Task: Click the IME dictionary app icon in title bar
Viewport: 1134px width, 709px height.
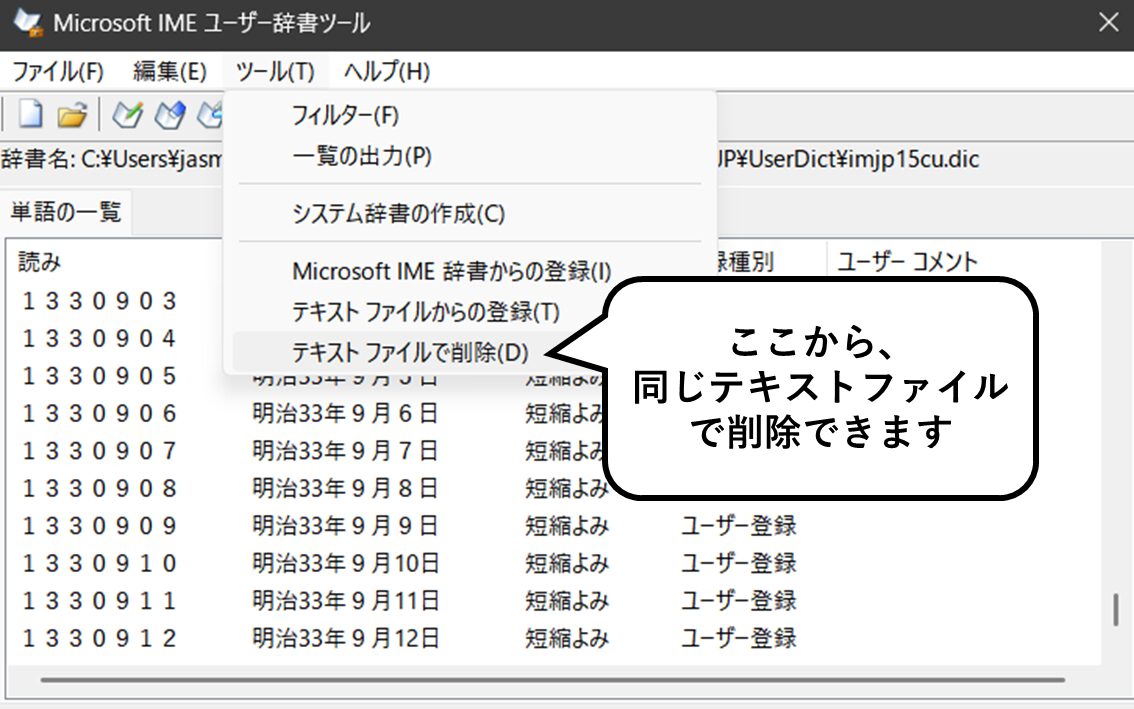Action: [26, 23]
